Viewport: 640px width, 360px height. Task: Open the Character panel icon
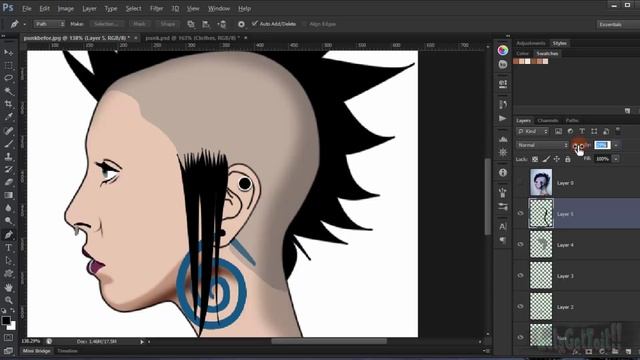click(x=503, y=227)
